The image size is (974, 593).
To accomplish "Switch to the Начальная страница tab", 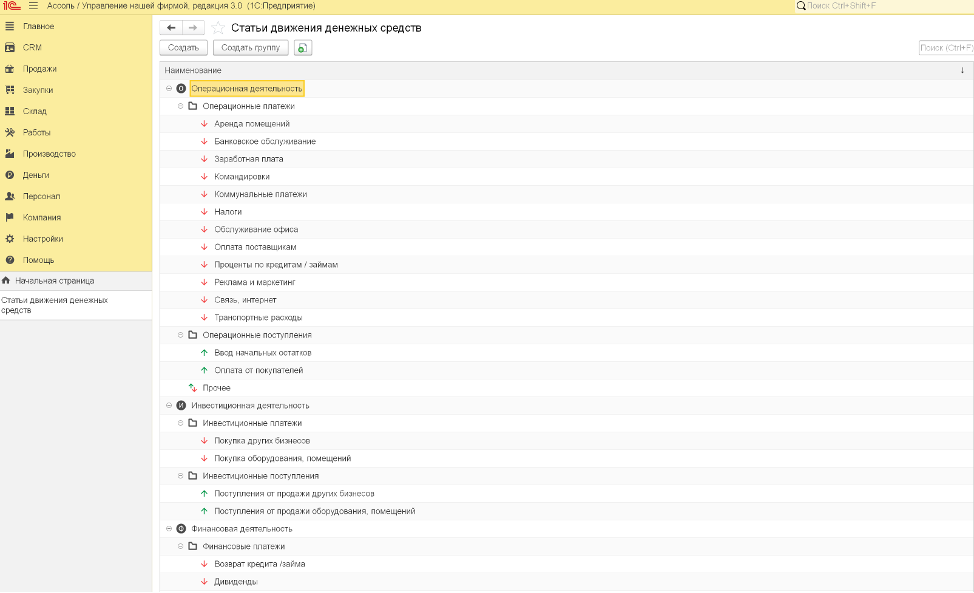I will coord(54,281).
